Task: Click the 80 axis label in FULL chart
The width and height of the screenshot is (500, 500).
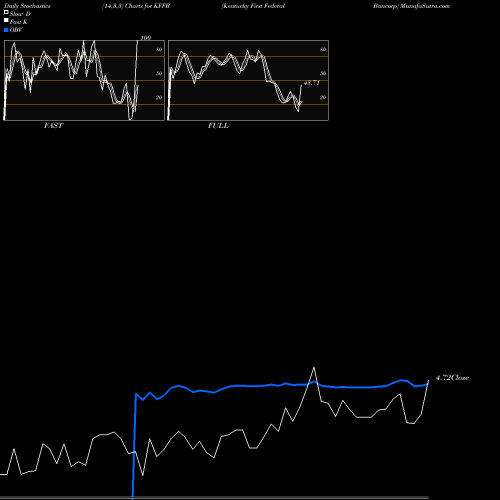Action: pos(323,49)
